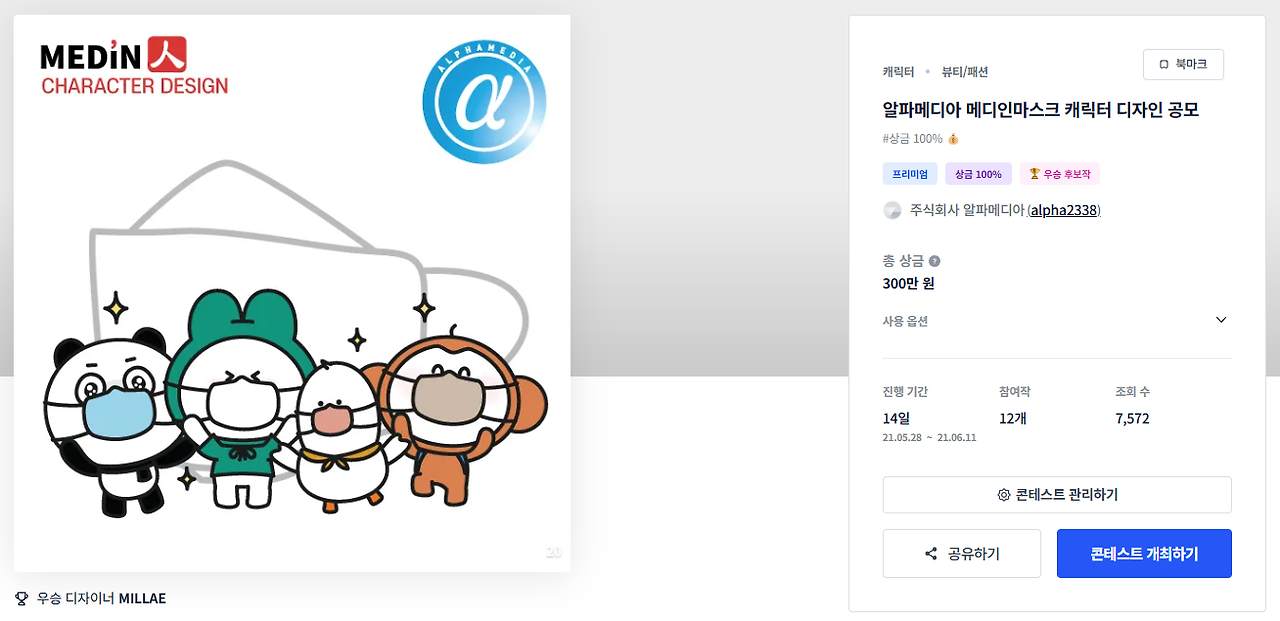This screenshot has height=621, width=1280.
Task: Select the 캐릭터 category breadcrumb
Action: click(898, 72)
